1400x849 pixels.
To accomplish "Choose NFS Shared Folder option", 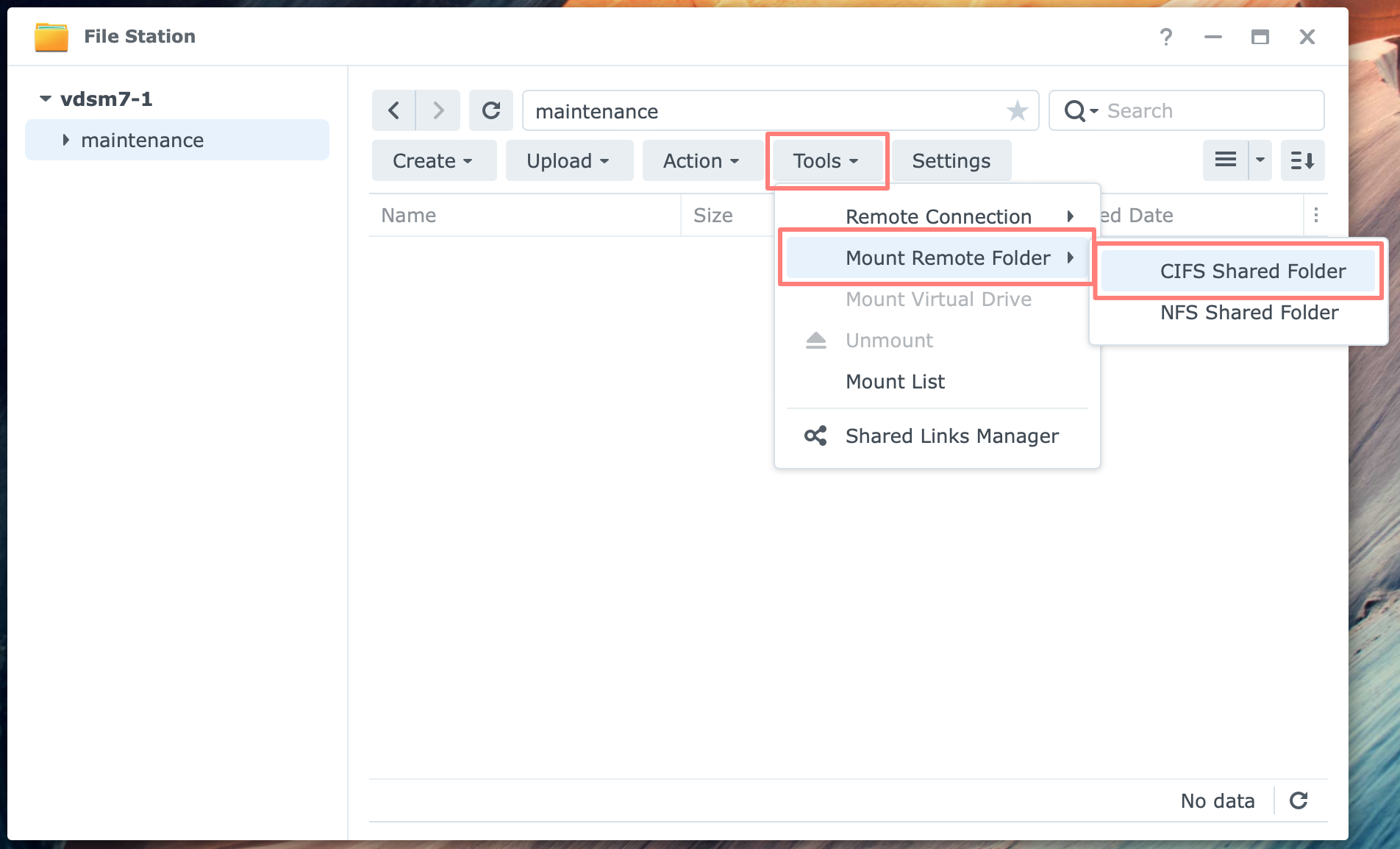I will point(1249,312).
